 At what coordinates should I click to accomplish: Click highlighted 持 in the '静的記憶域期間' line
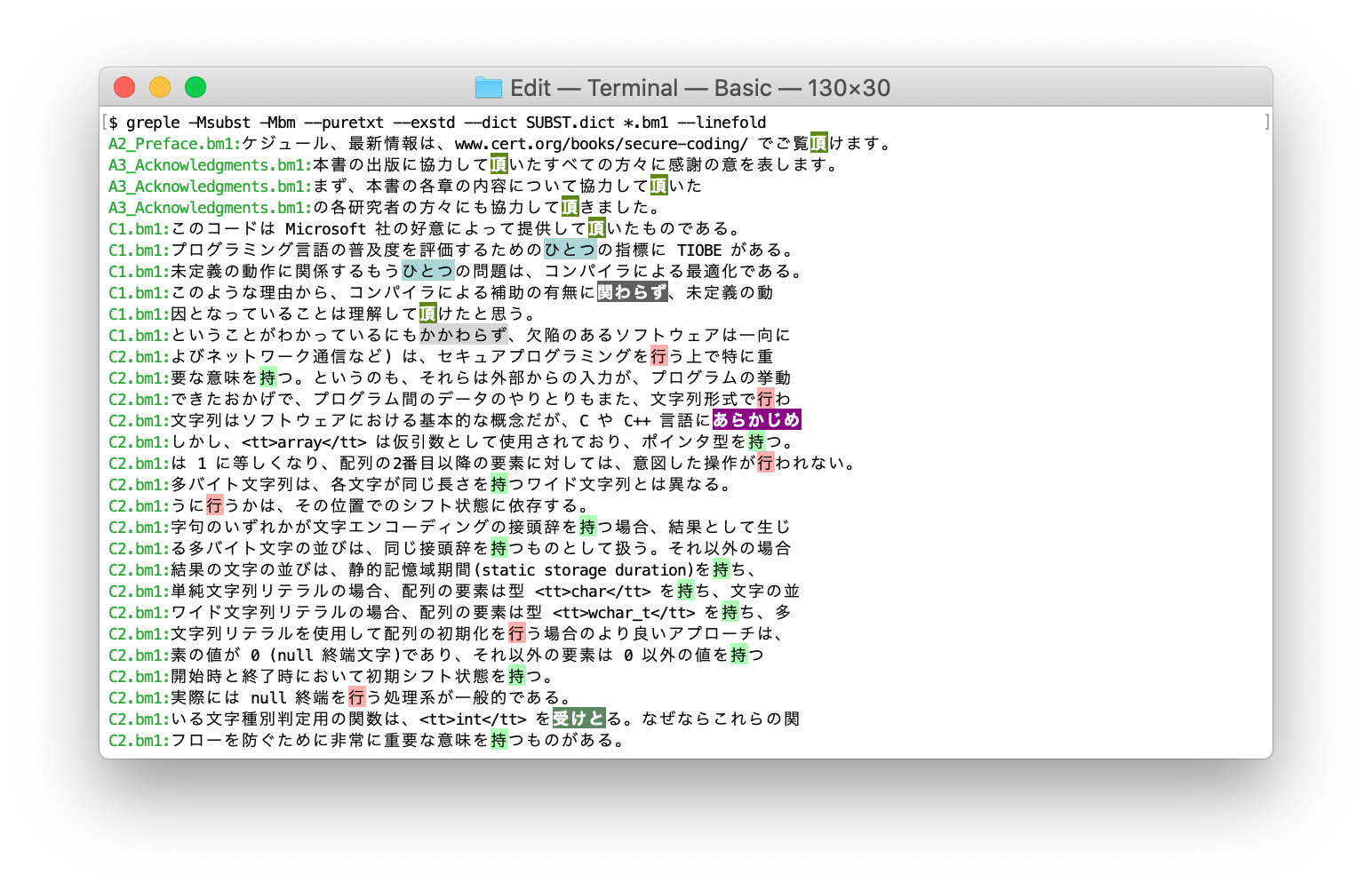tap(722, 570)
